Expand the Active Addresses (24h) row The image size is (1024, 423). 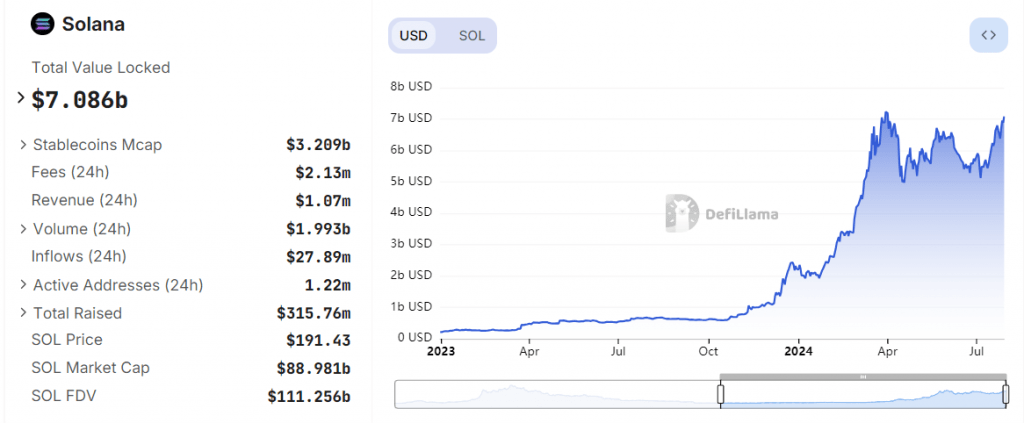coord(23,285)
